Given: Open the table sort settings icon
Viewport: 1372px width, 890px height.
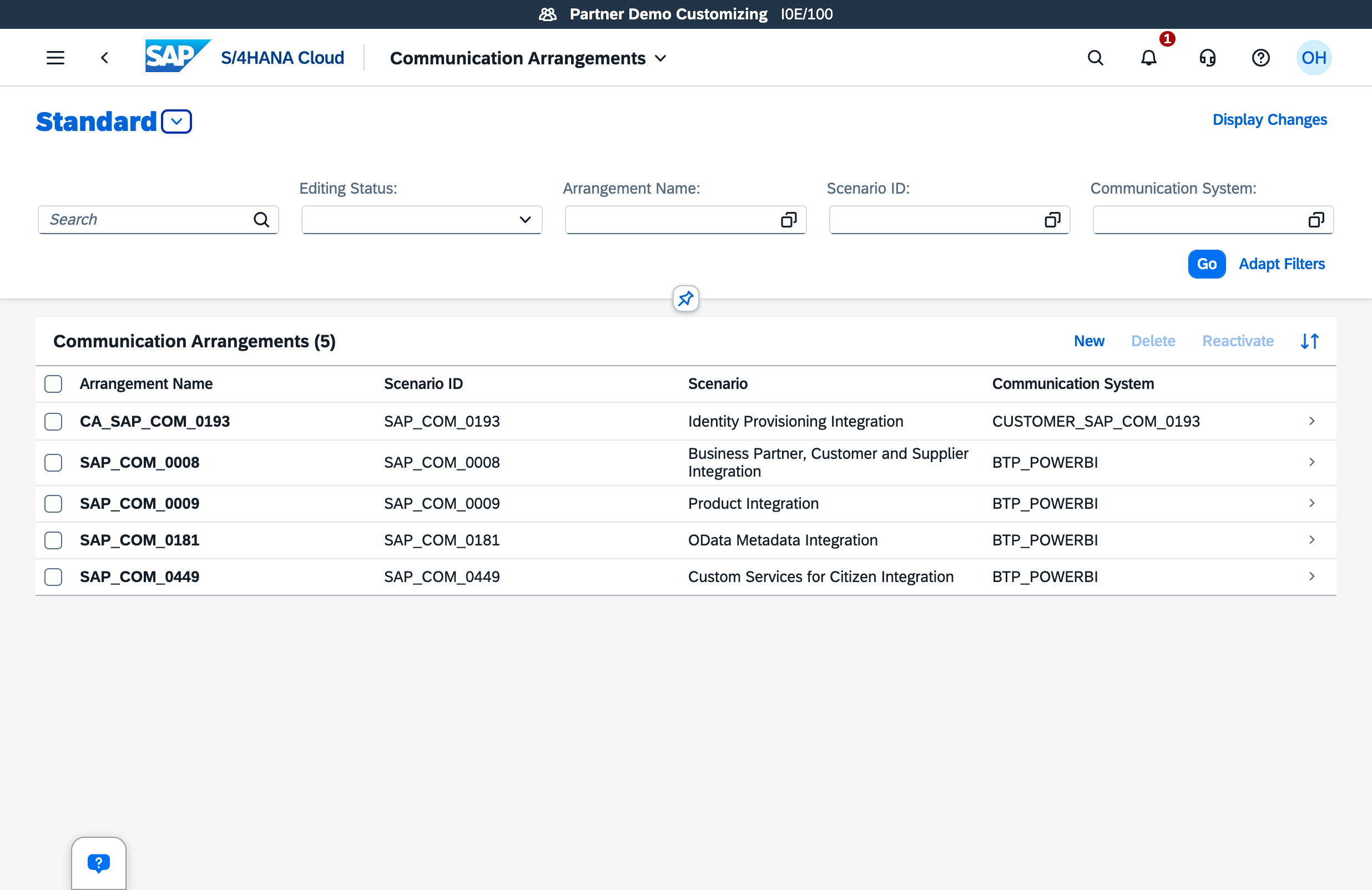Looking at the screenshot, I should (1309, 341).
